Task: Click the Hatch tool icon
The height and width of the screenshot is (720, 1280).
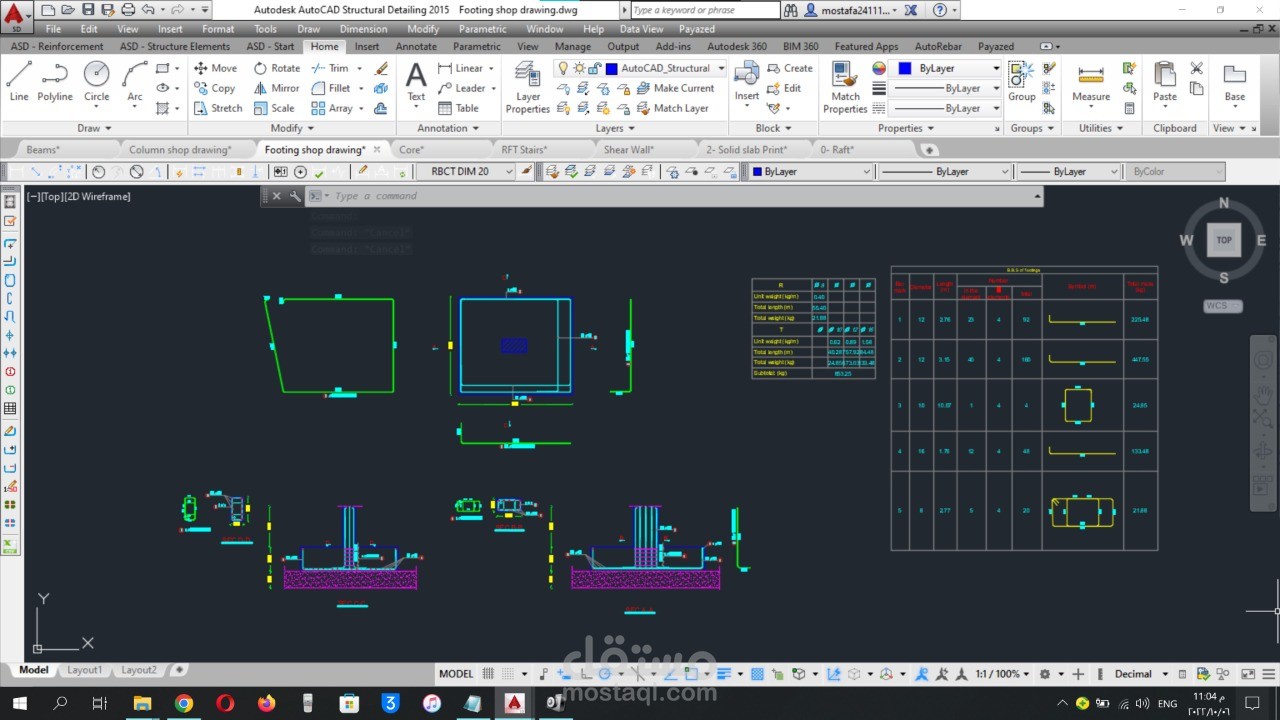Action: (163, 108)
